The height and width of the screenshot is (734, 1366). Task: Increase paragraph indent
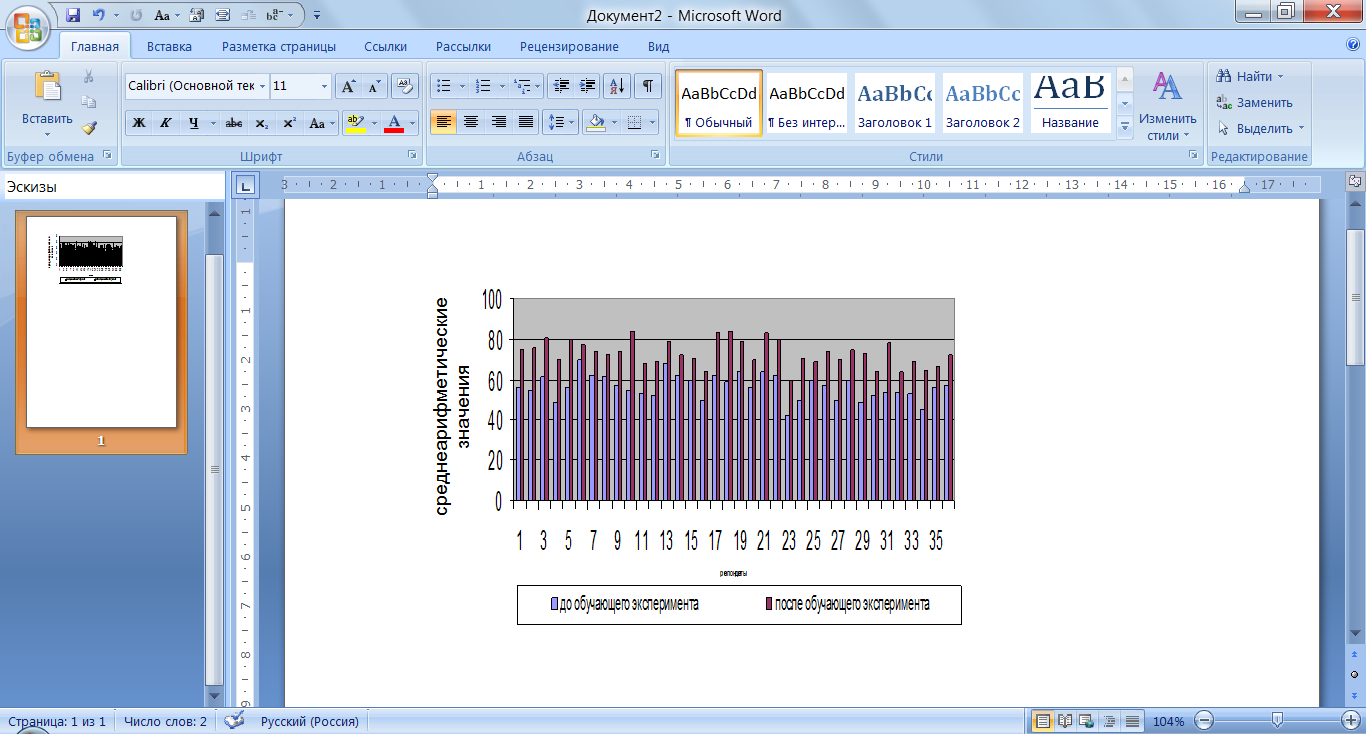(x=587, y=86)
